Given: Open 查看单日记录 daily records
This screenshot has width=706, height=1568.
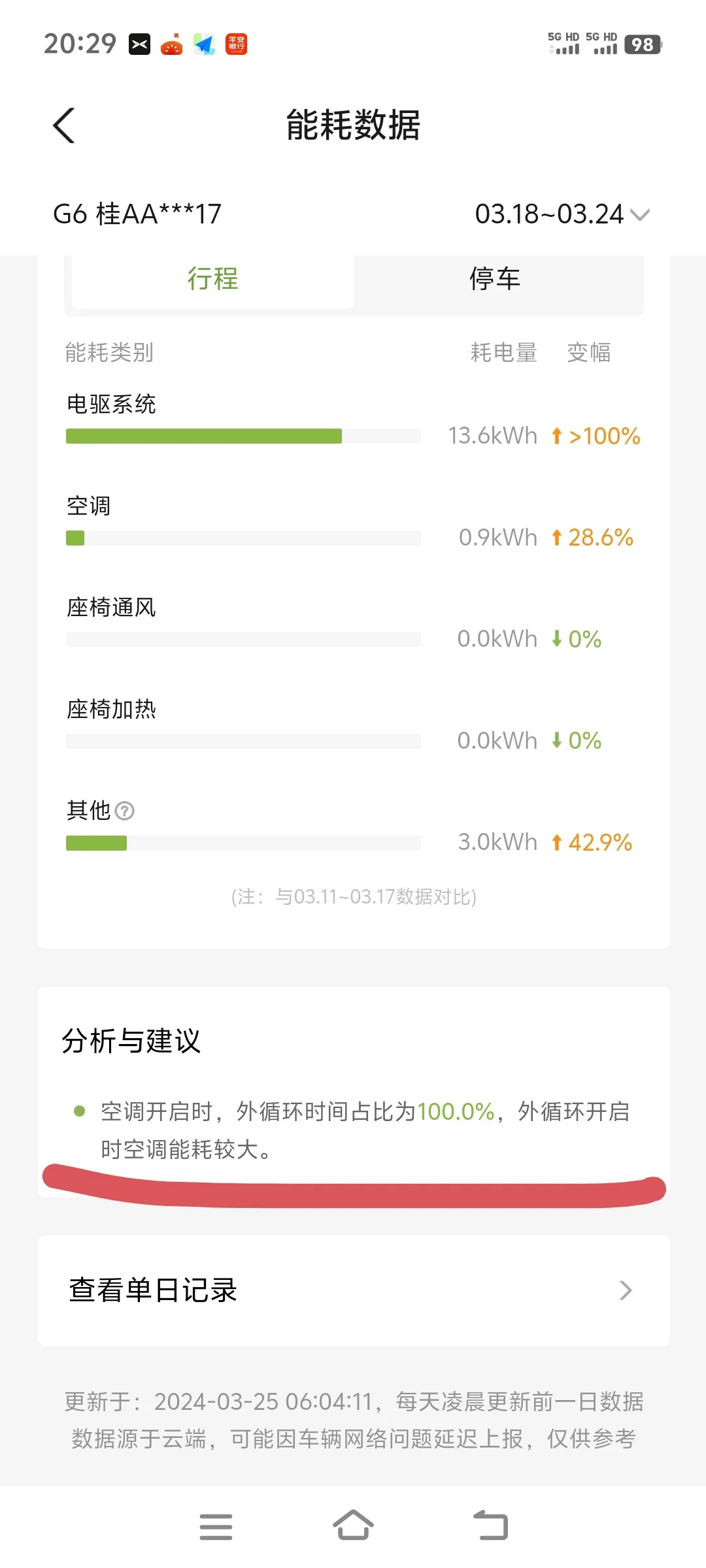Looking at the screenshot, I should tap(354, 1290).
